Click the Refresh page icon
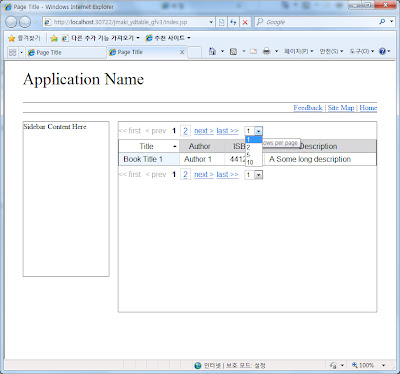The image size is (400, 374). (233, 22)
